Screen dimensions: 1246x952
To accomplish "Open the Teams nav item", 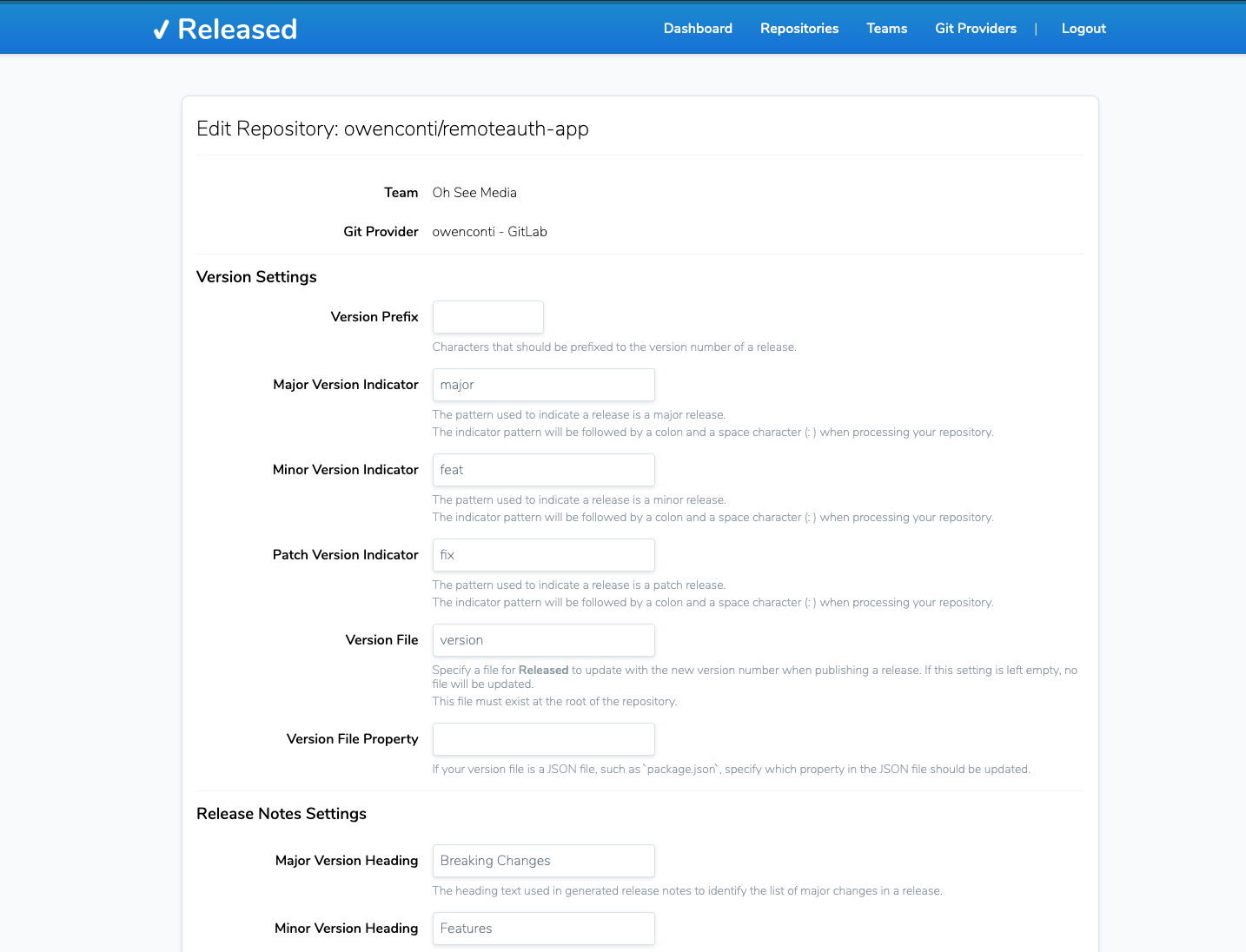I will point(886,29).
